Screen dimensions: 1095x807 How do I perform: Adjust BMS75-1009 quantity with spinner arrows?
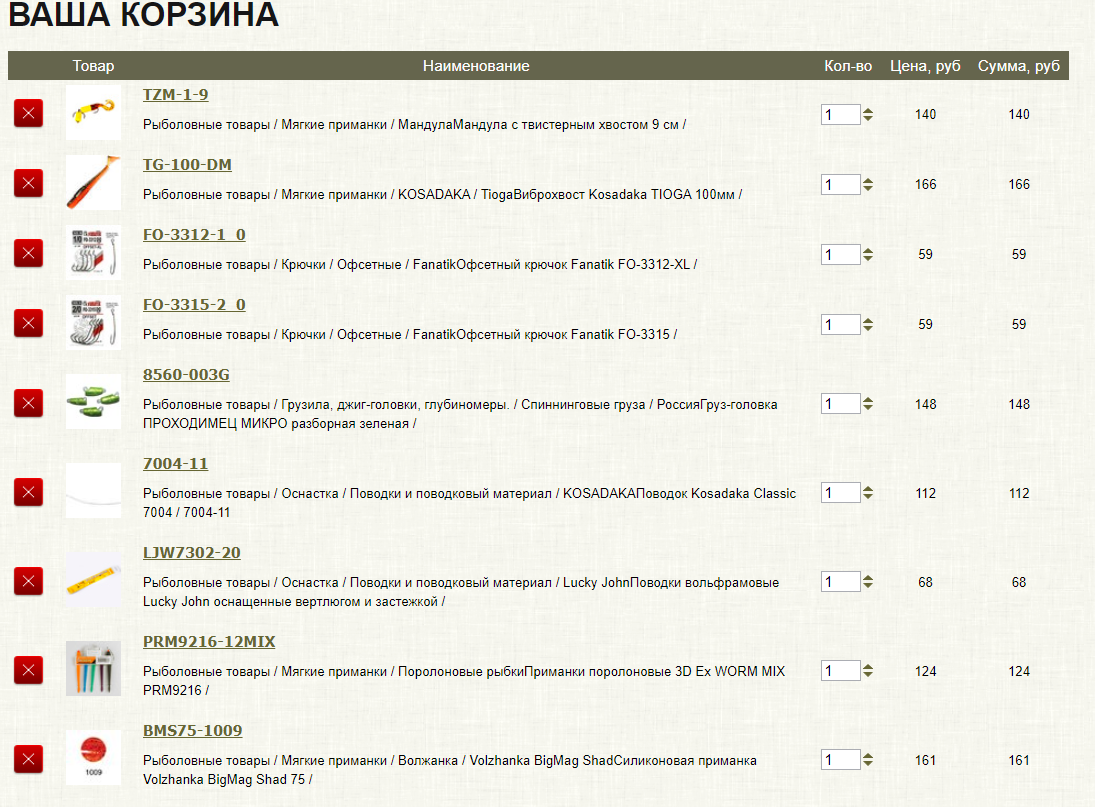point(867,760)
